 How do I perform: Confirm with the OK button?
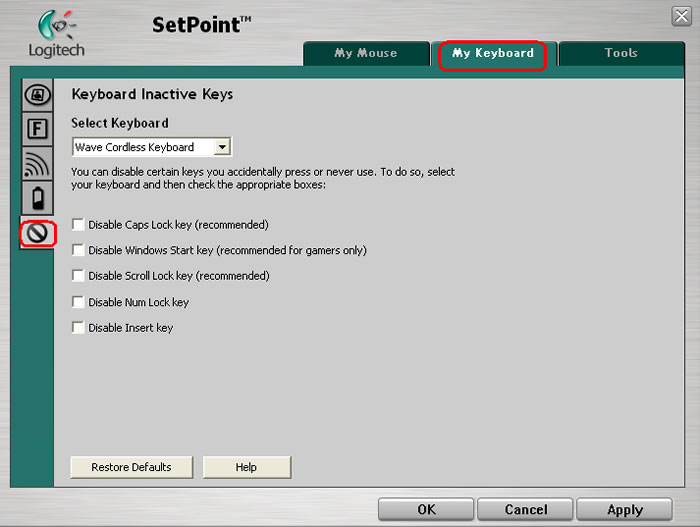coord(426,510)
